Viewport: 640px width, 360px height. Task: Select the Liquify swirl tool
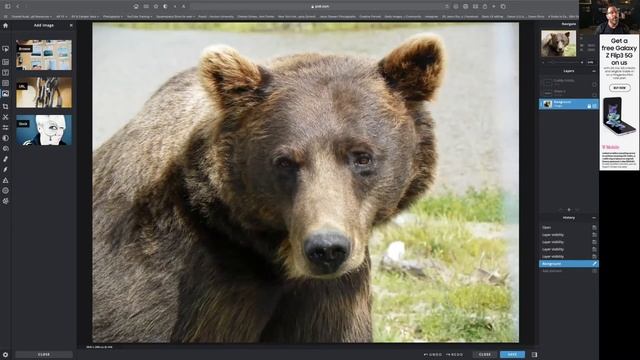(x=5, y=149)
